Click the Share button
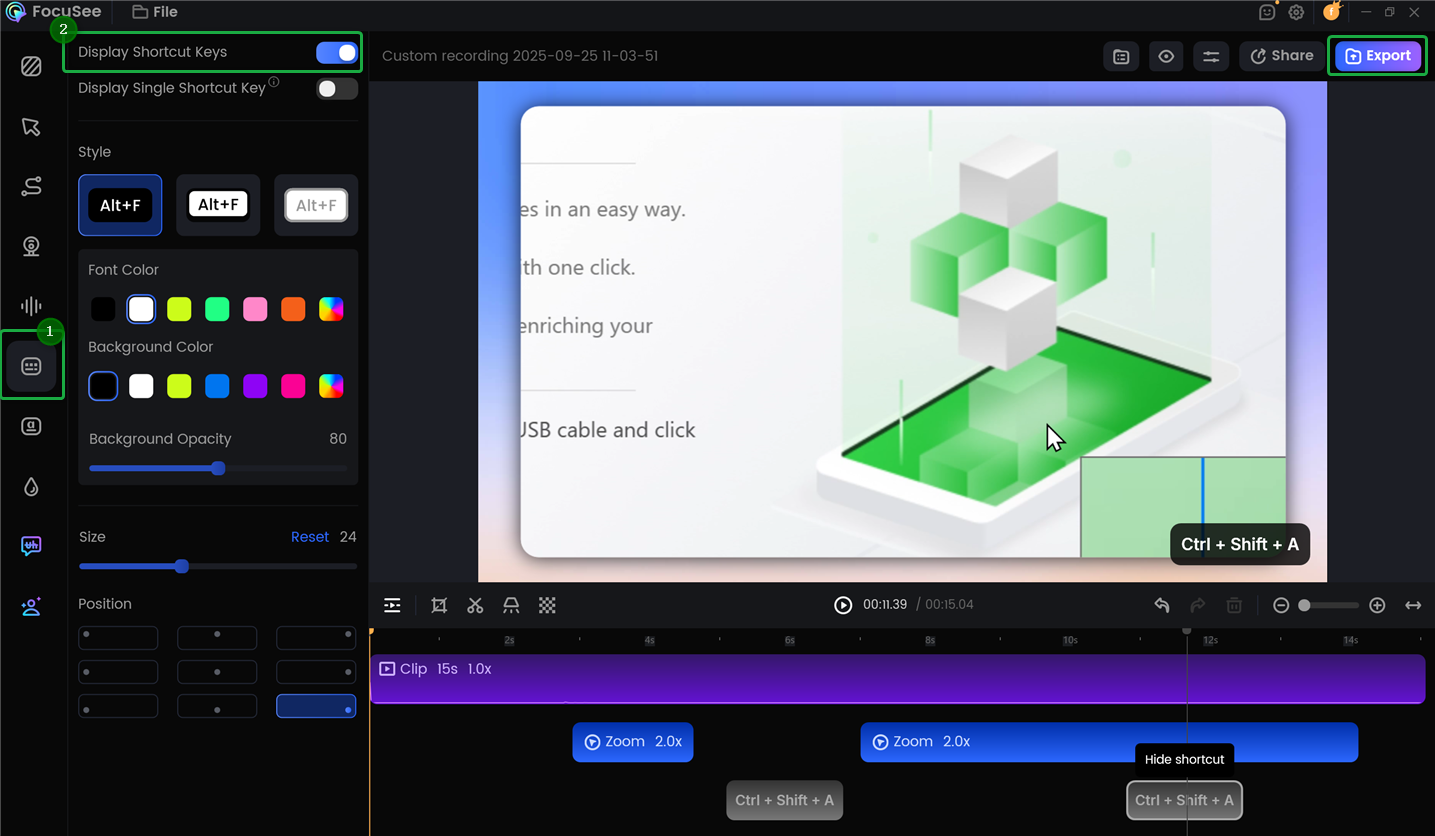The height and width of the screenshot is (836, 1435). point(1282,56)
